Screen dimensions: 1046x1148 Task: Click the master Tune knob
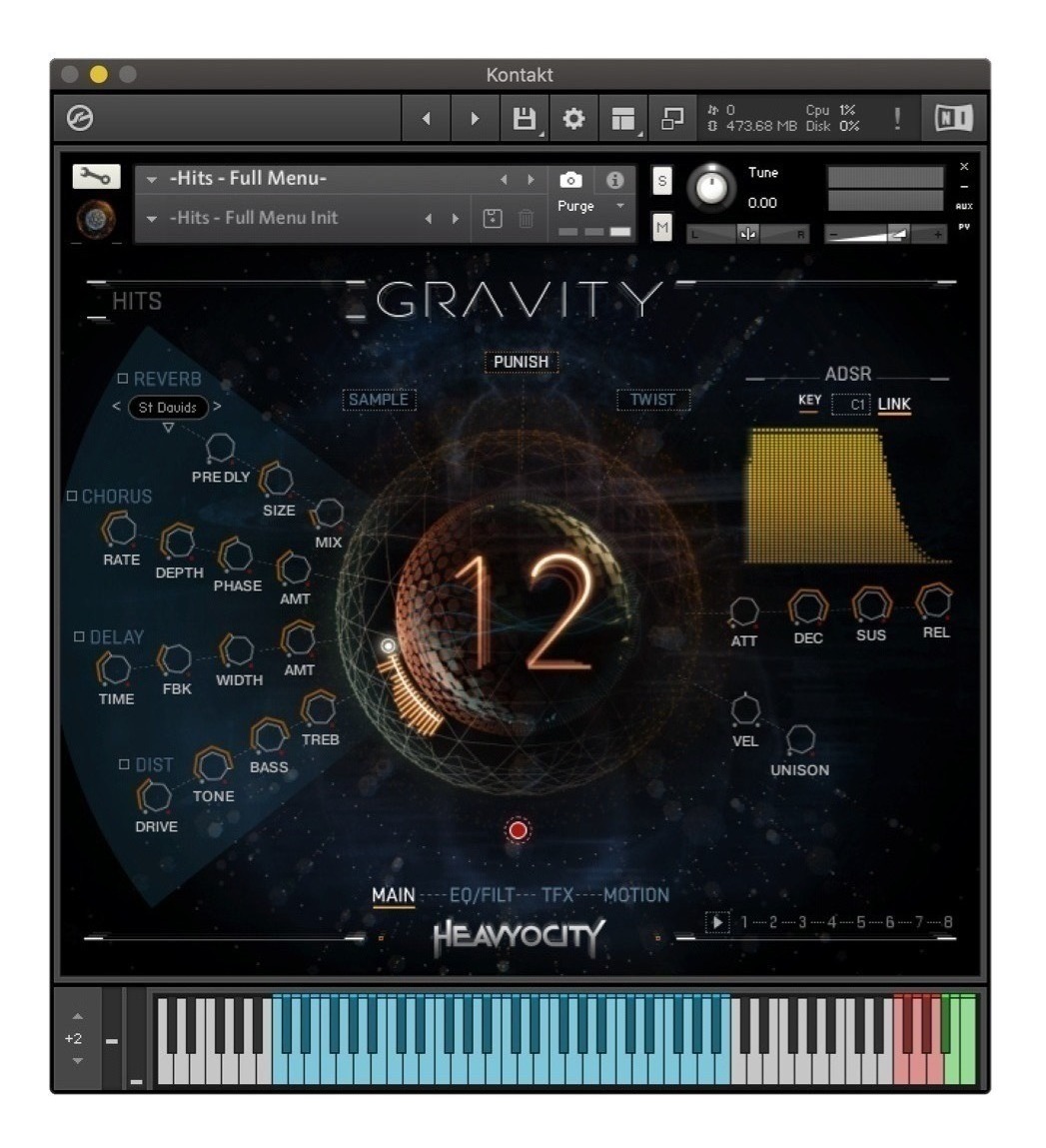[x=710, y=188]
